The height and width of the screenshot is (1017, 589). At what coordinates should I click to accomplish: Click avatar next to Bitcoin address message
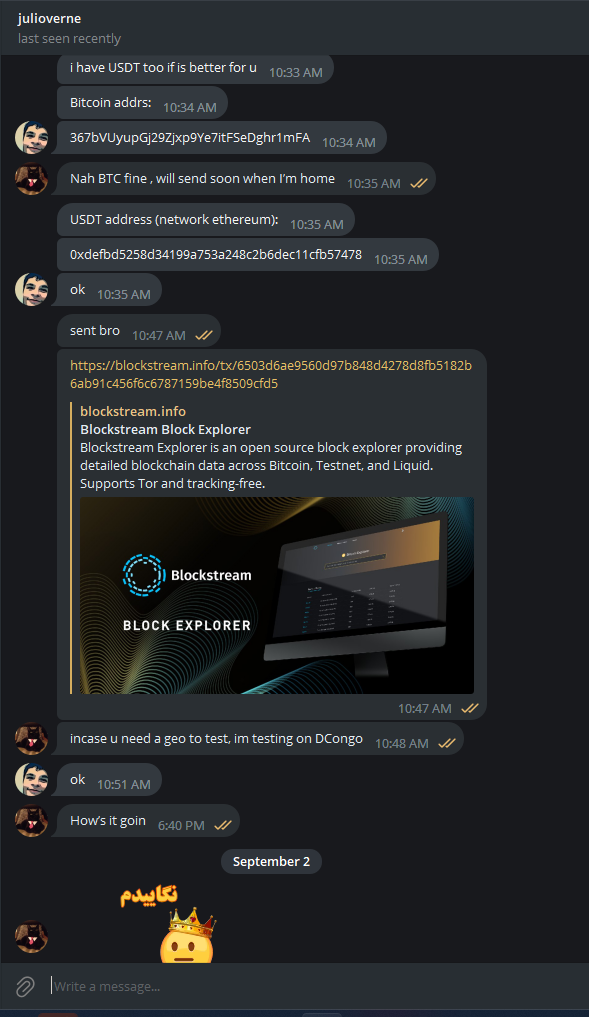tap(32, 138)
